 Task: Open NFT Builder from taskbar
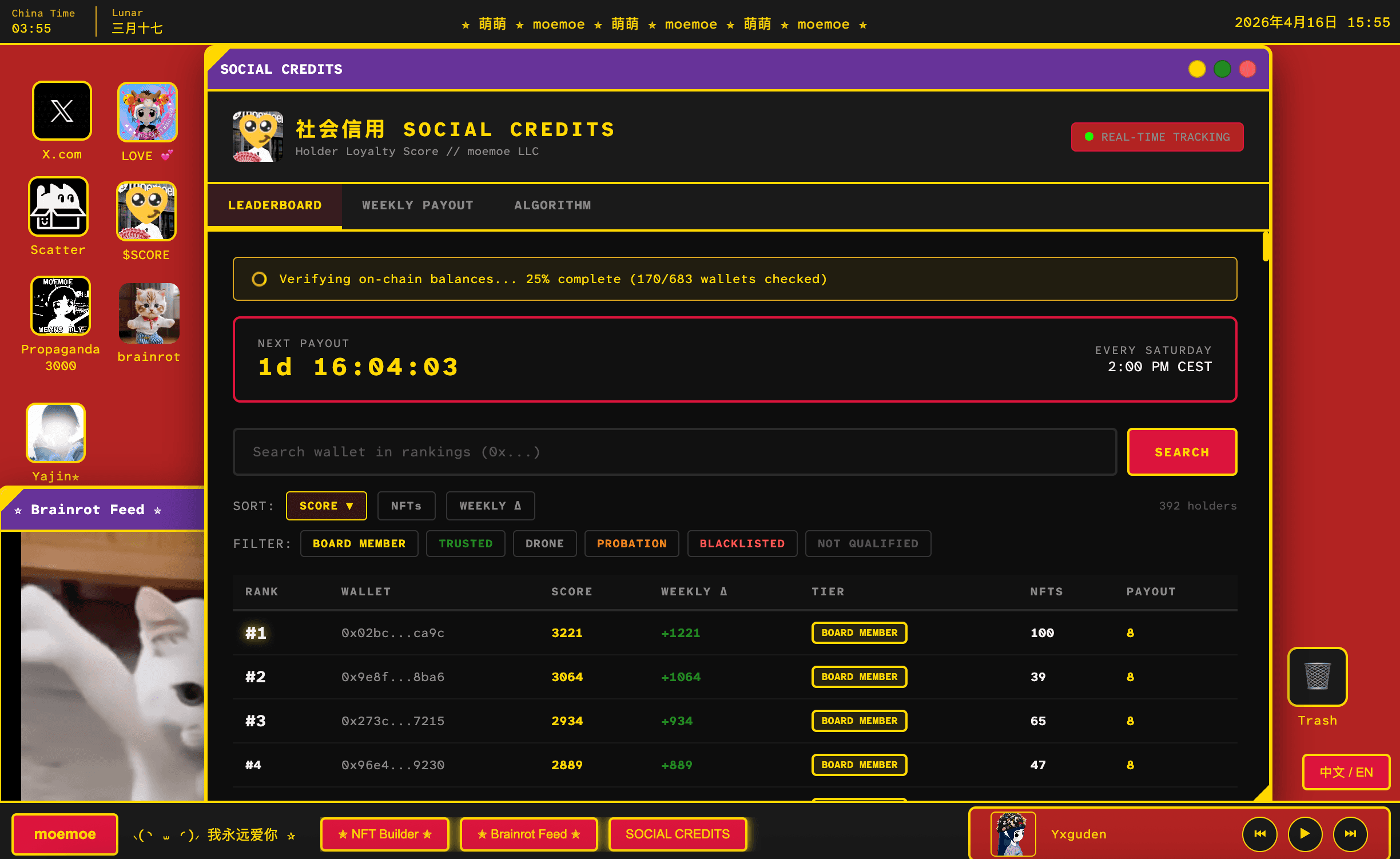[385, 834]
